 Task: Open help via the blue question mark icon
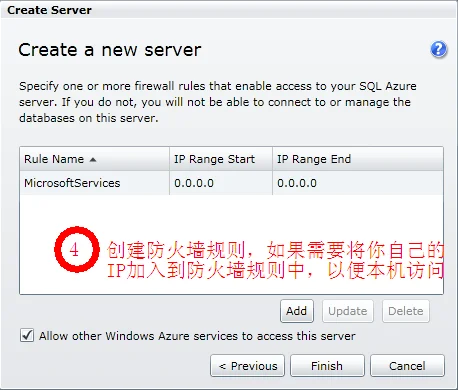click(438, 50)
